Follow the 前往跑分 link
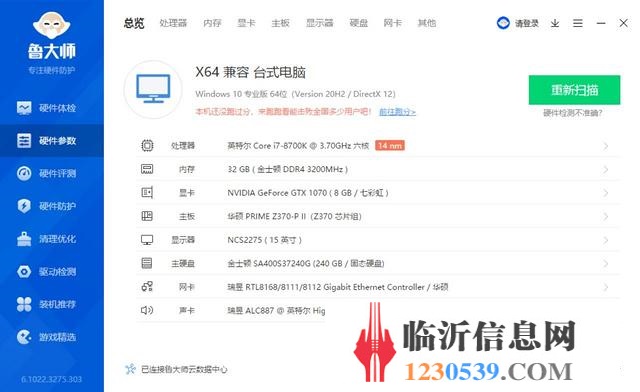Viewport: 640px width, 392px height. (x=398, y=111)
